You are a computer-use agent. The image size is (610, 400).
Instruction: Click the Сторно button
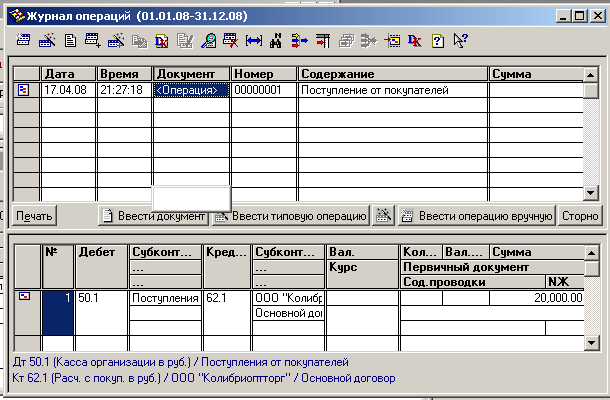coord(580,216)
